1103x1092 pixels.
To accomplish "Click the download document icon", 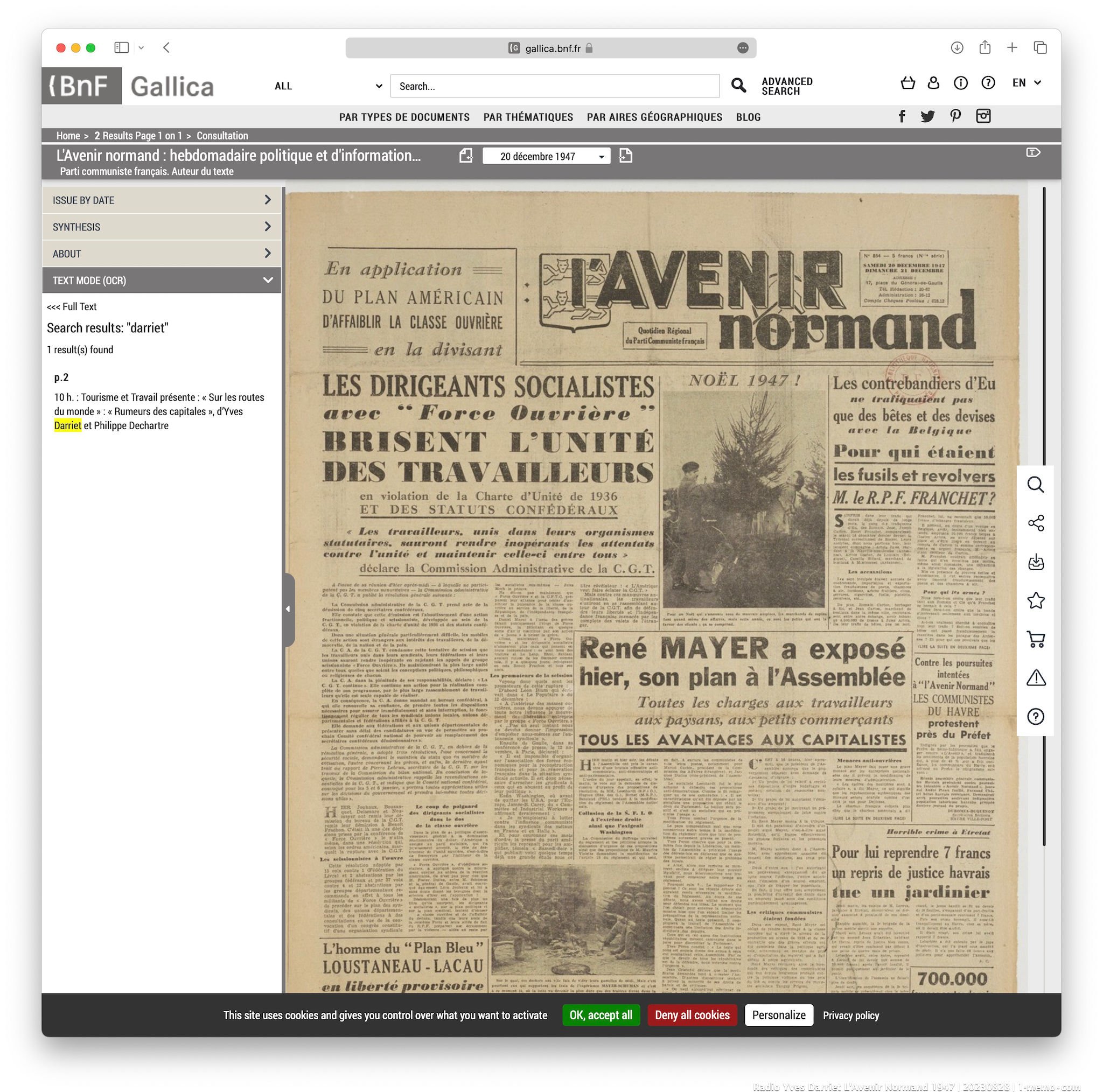I will [1035, 562].
